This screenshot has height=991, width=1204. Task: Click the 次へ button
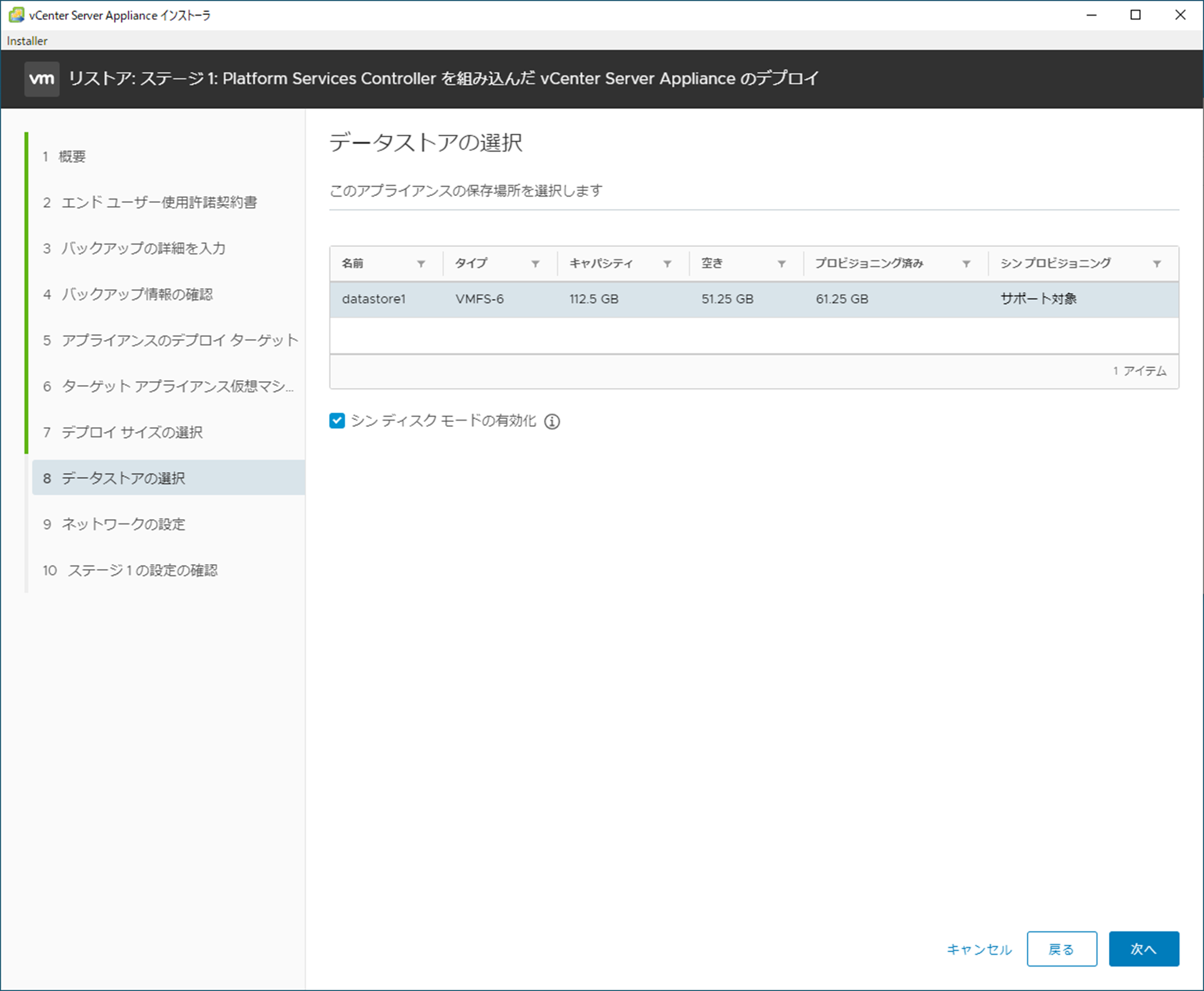point(1143,949)
